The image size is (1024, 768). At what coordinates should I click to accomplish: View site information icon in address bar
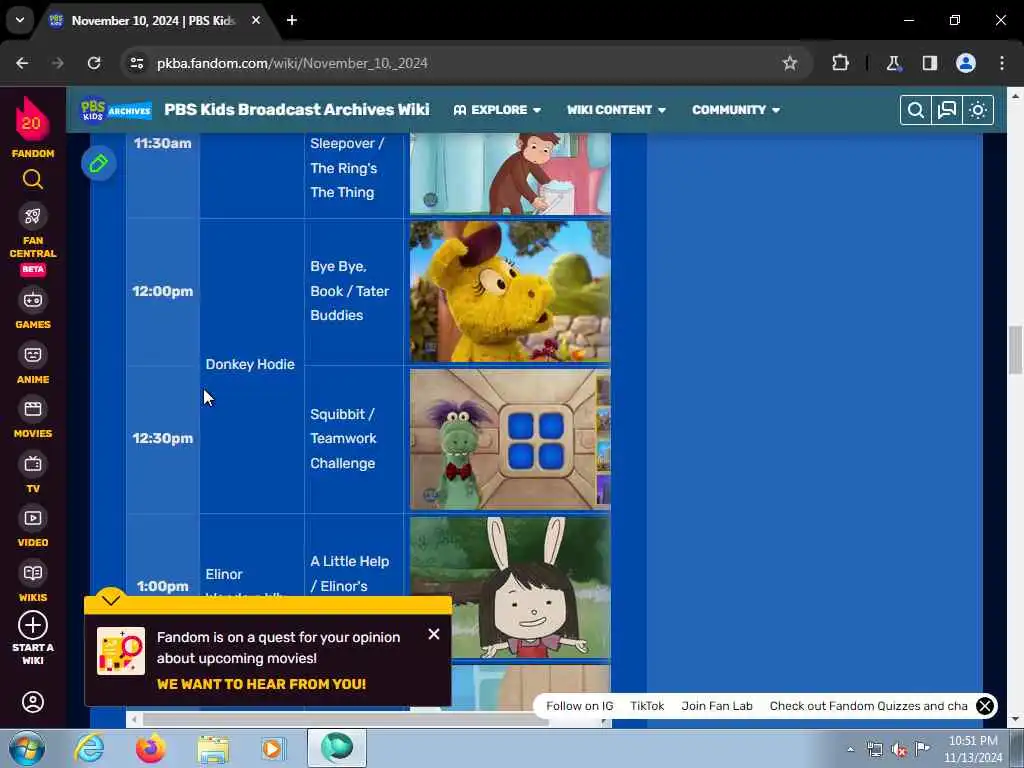tap(136, 63)
